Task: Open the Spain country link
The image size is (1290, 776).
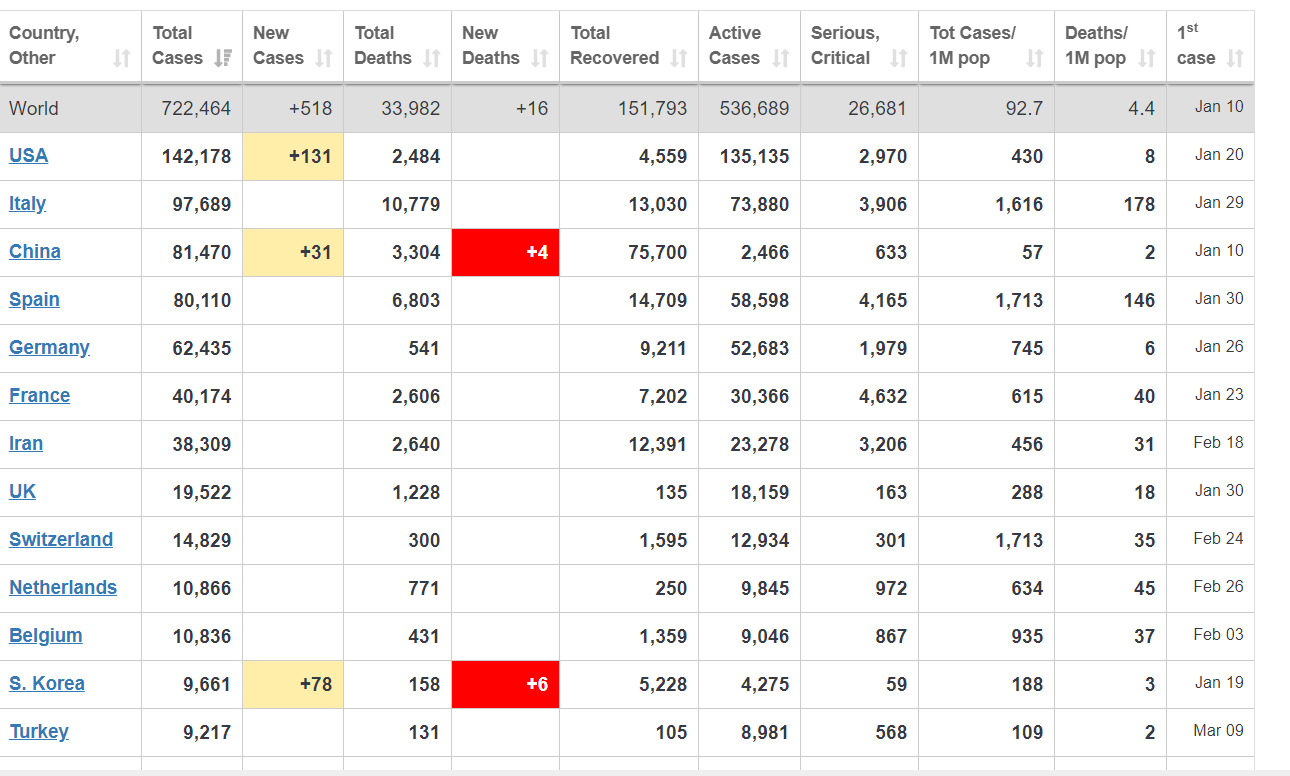Action: [34, 299]
